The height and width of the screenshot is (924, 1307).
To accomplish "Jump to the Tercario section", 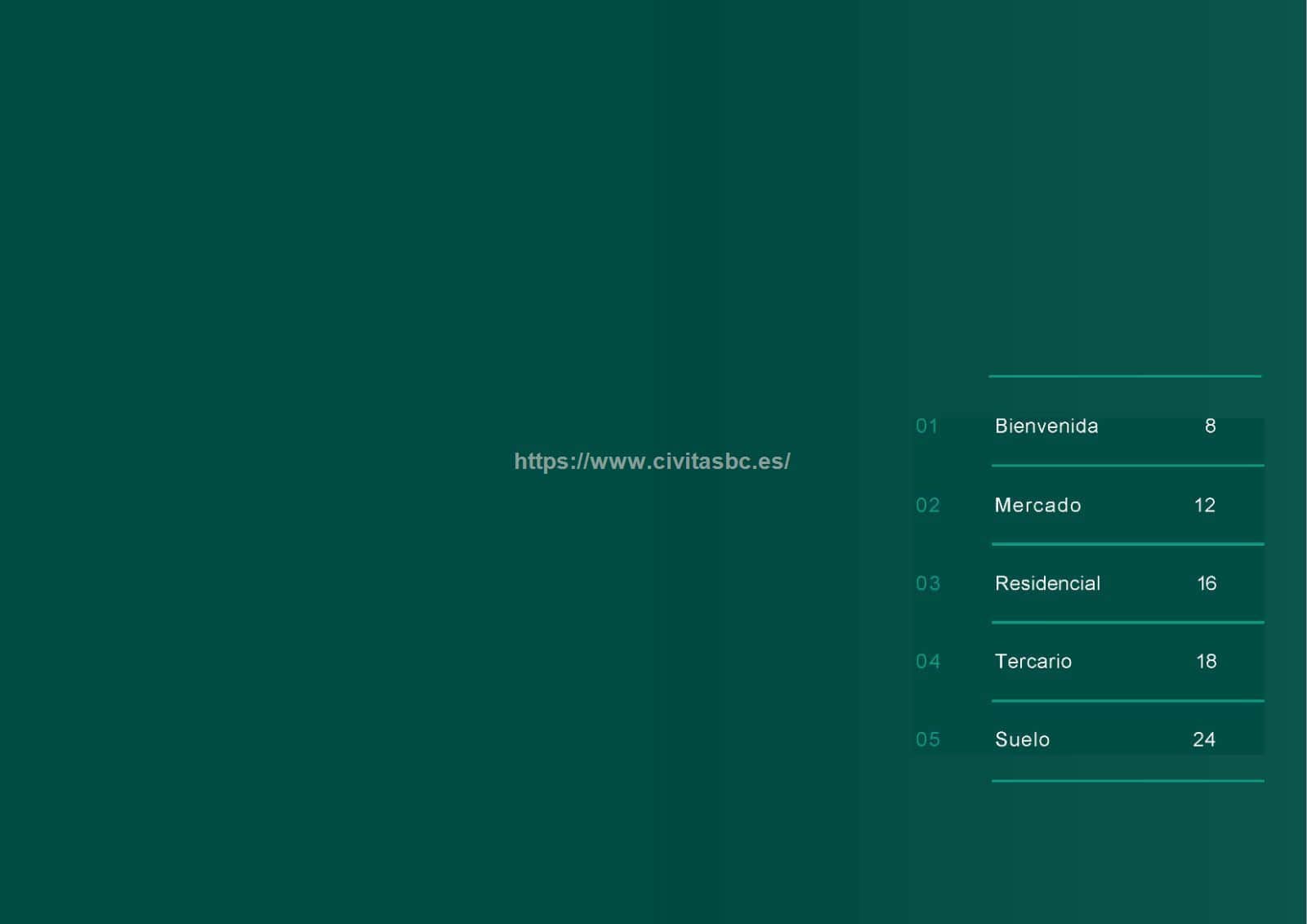I will (1033, 662).
